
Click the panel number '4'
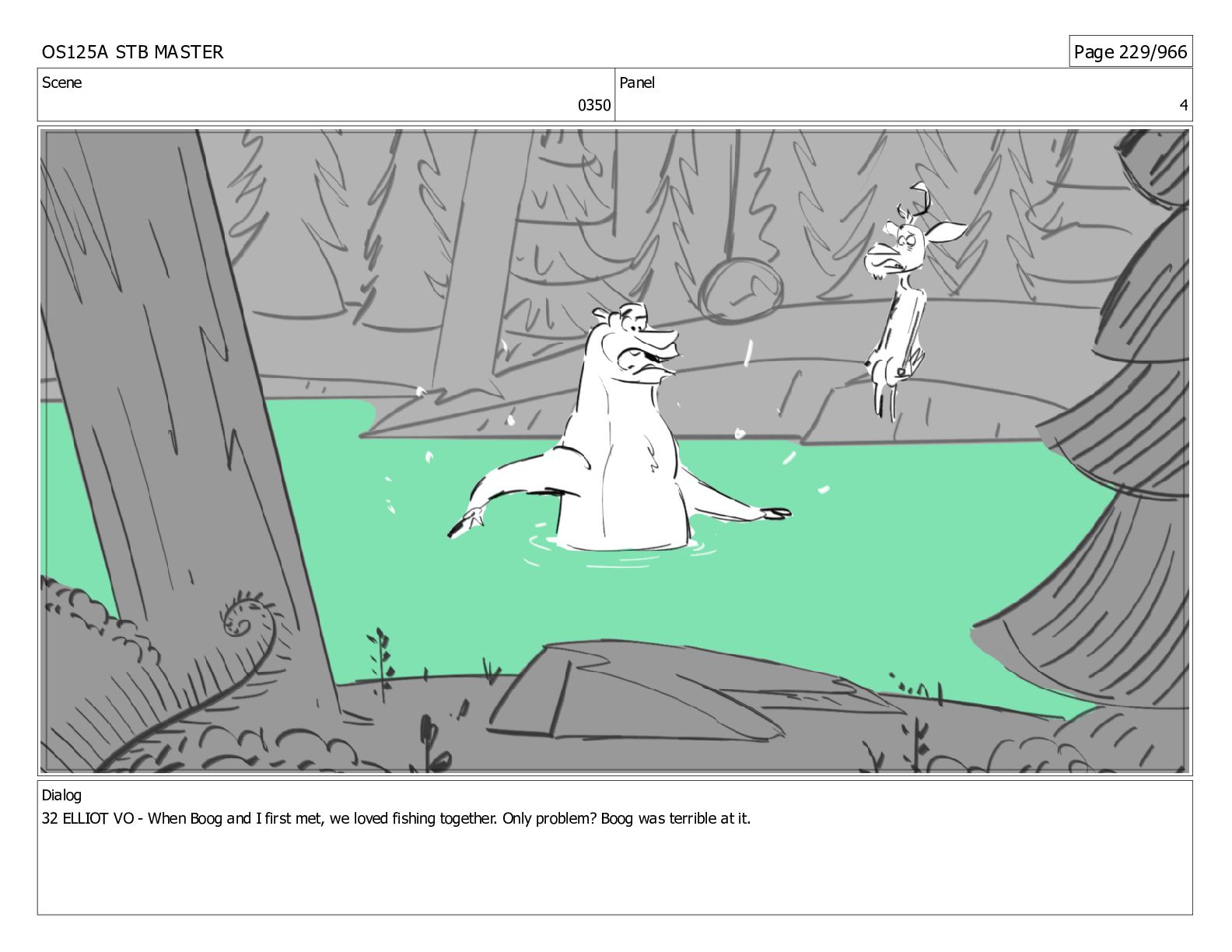1184,105
